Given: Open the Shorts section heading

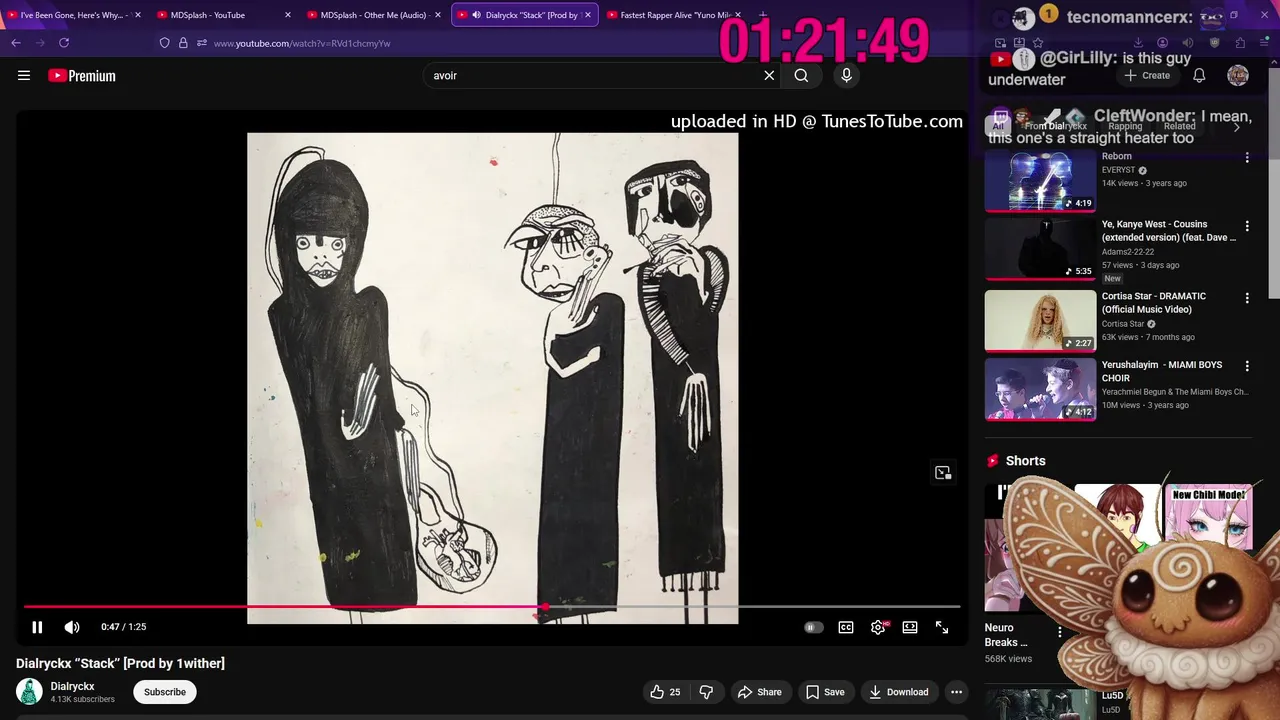Looking at the screenshot, I should pos(1025,461).
